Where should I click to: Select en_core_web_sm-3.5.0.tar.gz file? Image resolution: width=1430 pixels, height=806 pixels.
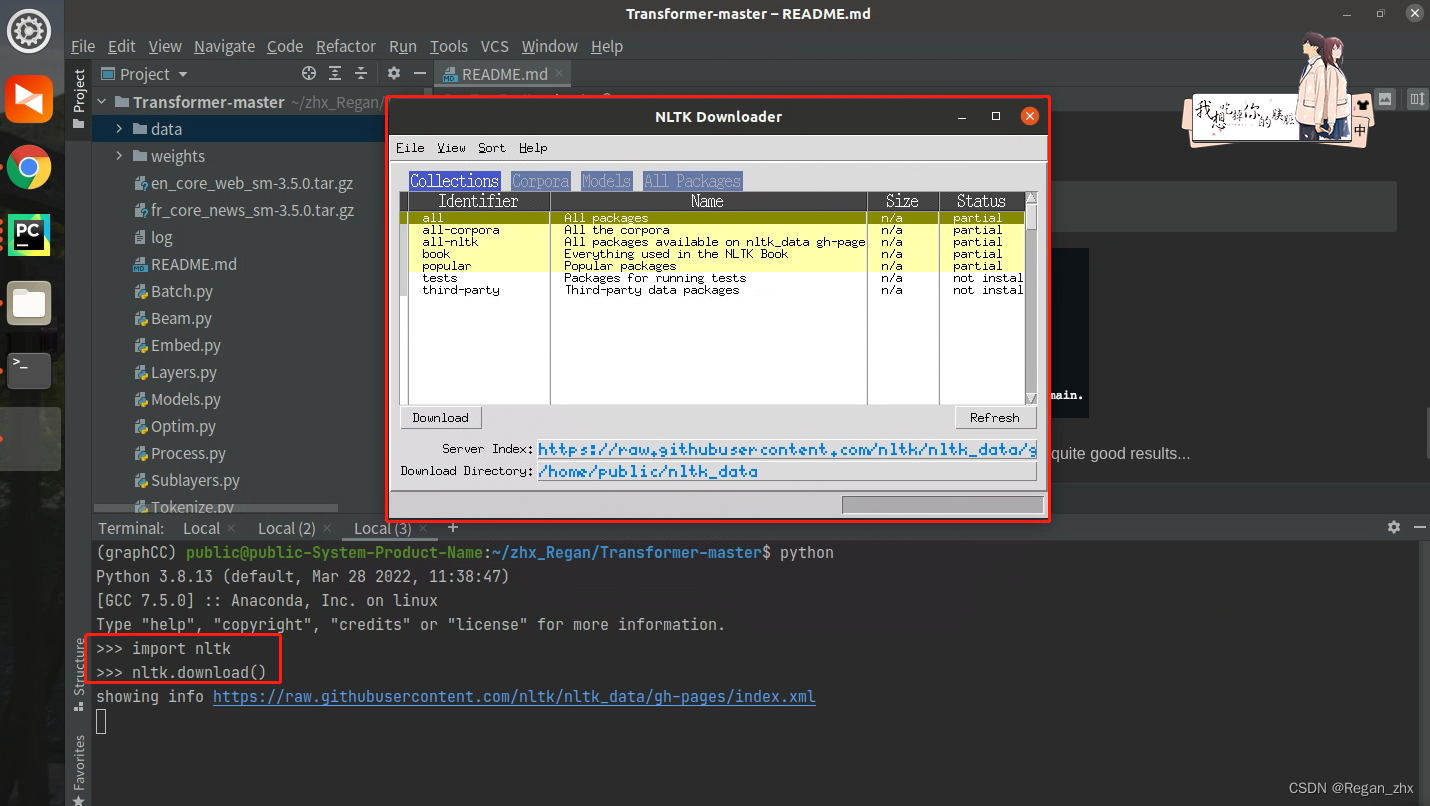click(x=251, y=183)
